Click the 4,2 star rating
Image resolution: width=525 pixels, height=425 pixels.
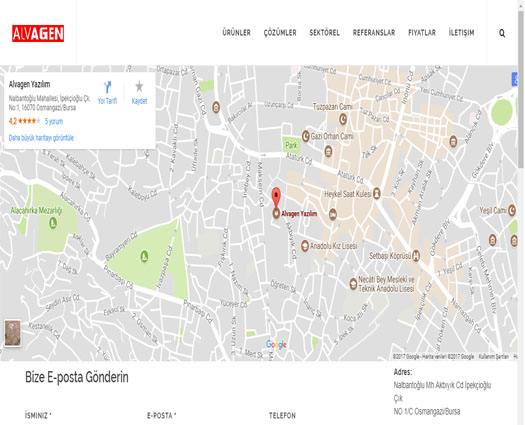click(x=24, y=121)
